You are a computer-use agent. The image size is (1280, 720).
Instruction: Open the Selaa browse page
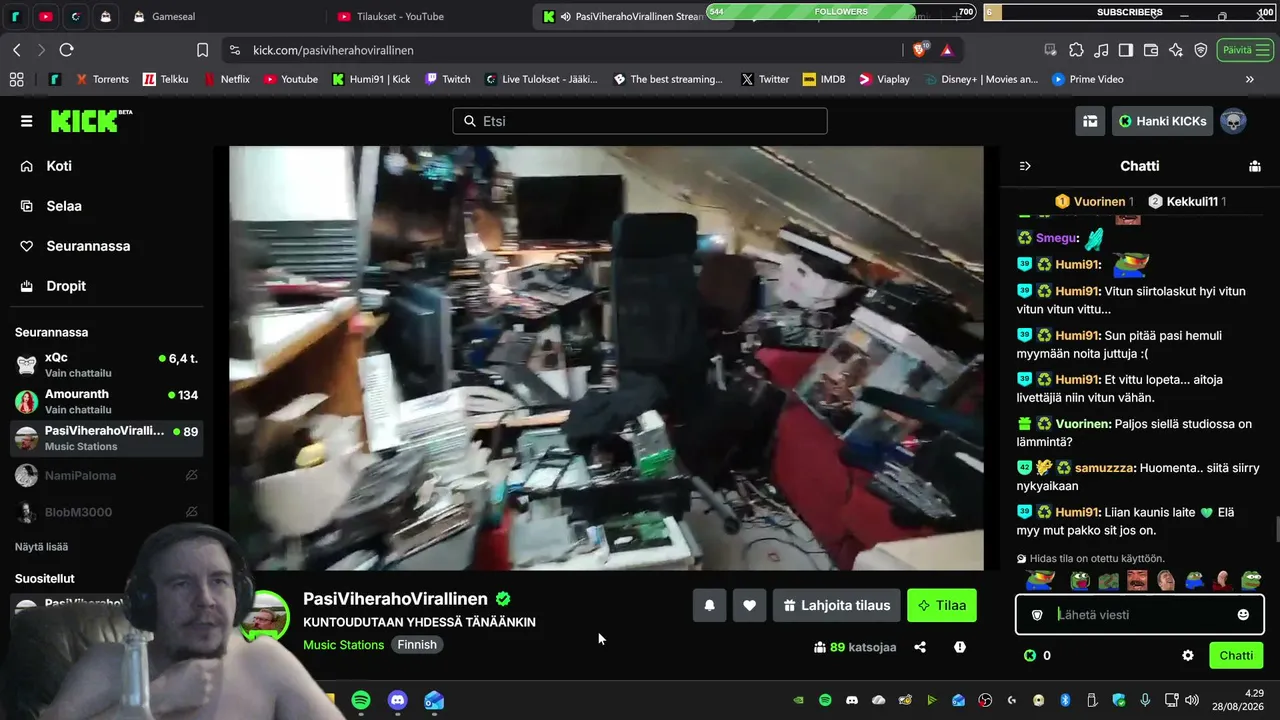[63, 206]
